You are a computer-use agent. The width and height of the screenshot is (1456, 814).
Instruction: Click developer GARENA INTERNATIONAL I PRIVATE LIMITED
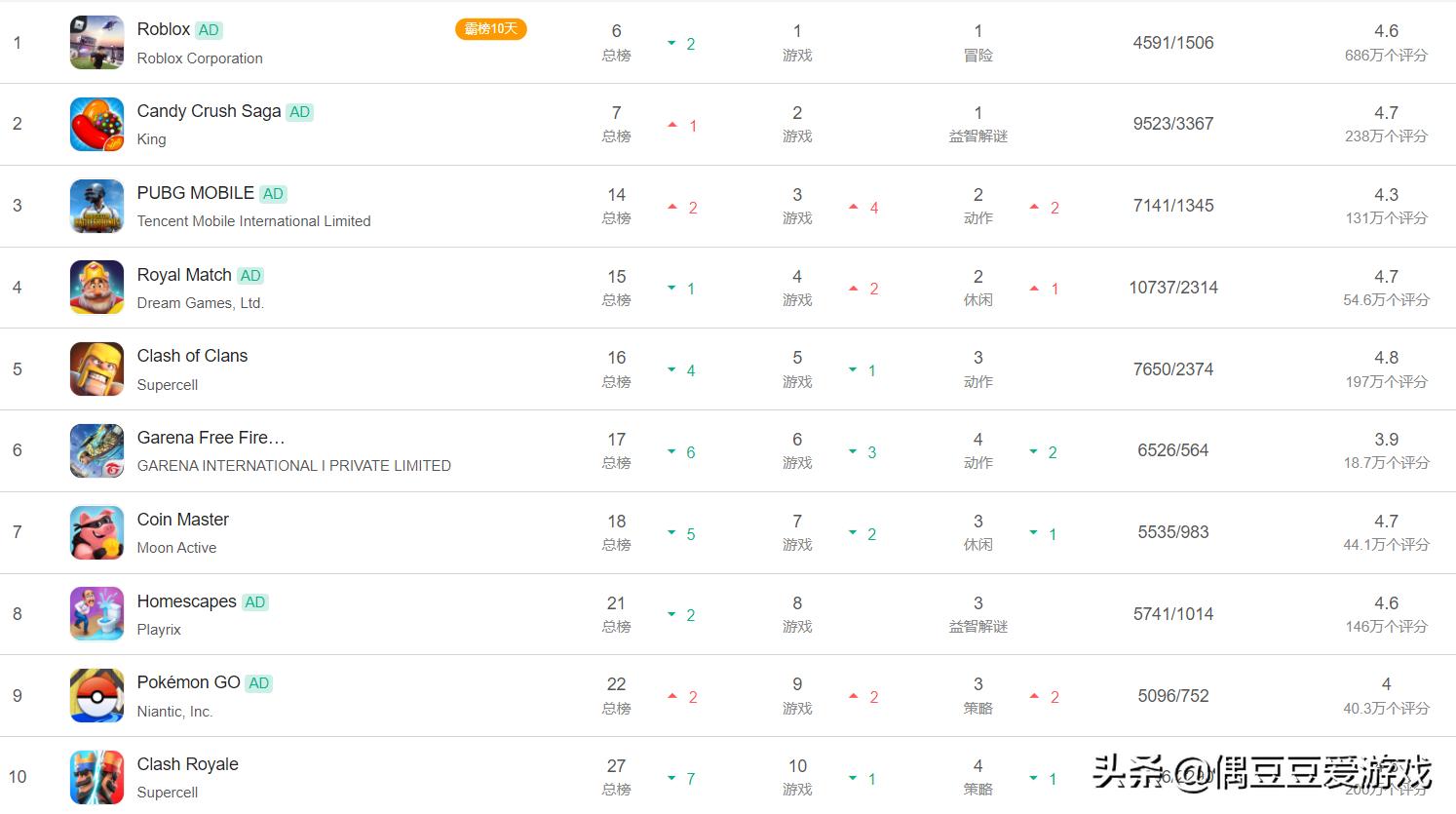pyautogui.click(x=294, y=466)
